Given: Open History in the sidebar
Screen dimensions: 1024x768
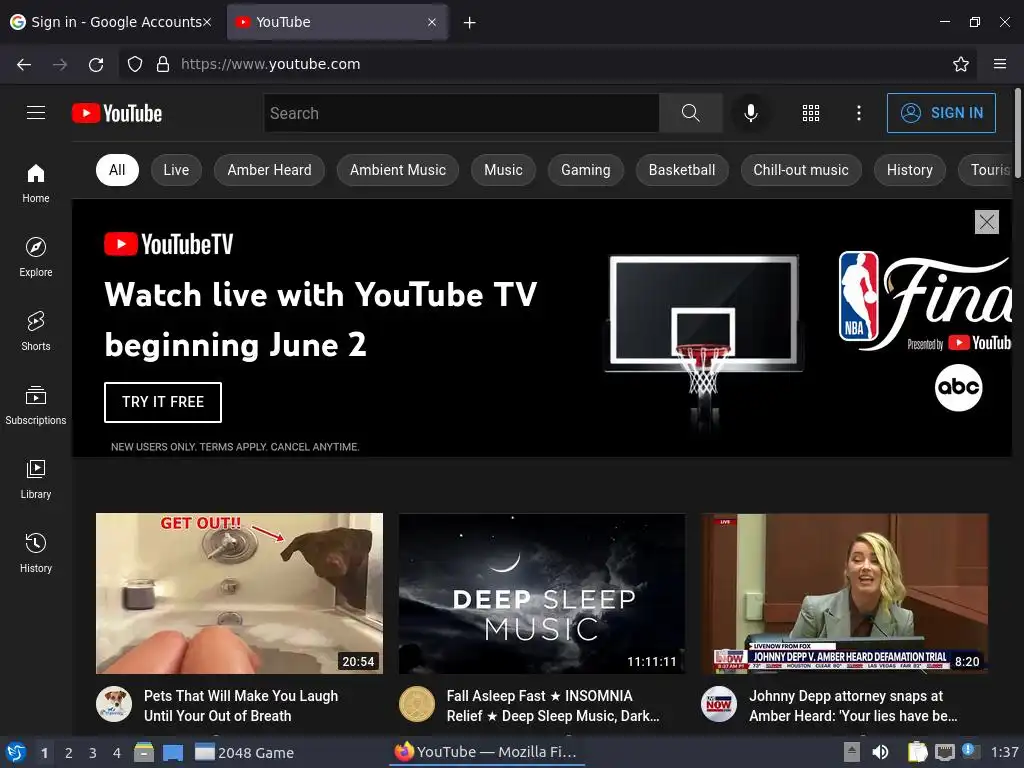Looking at the screenshot, I should tap(36, 553).
